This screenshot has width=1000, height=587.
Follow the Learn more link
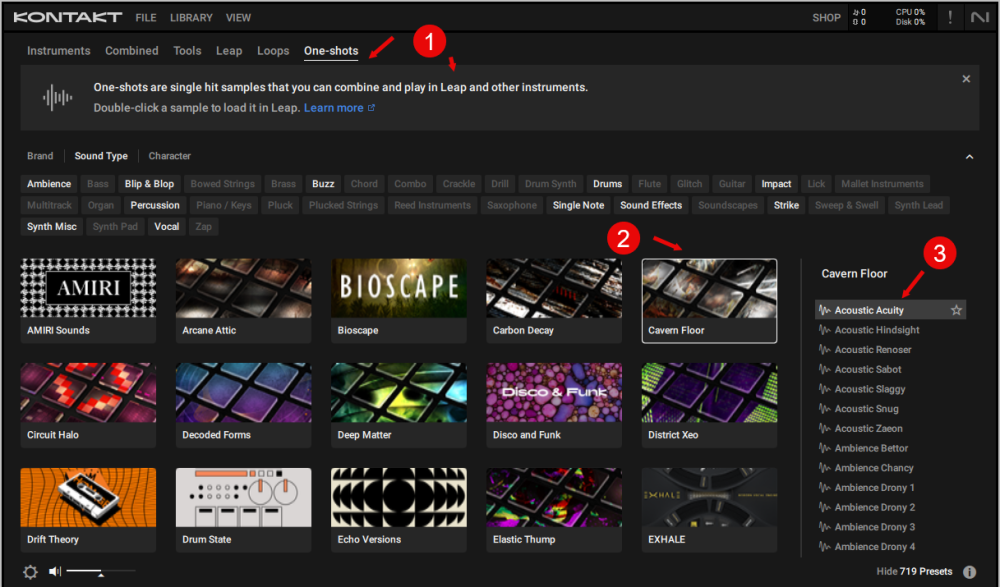[339, 108]
